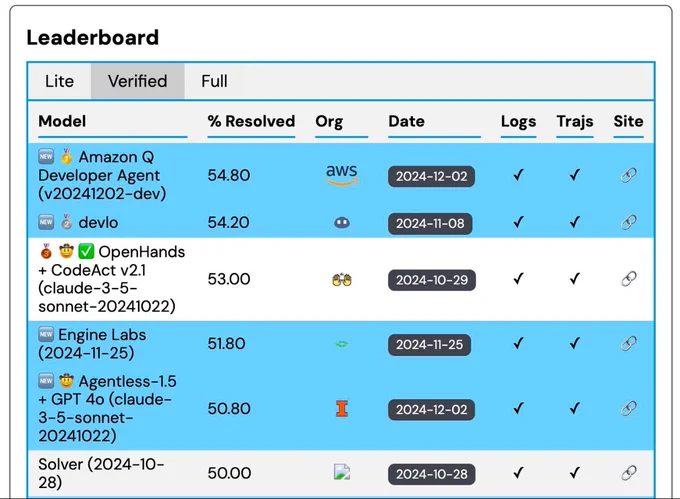
Task: Select the Verified tab
Action: click(x=137, y=82)
